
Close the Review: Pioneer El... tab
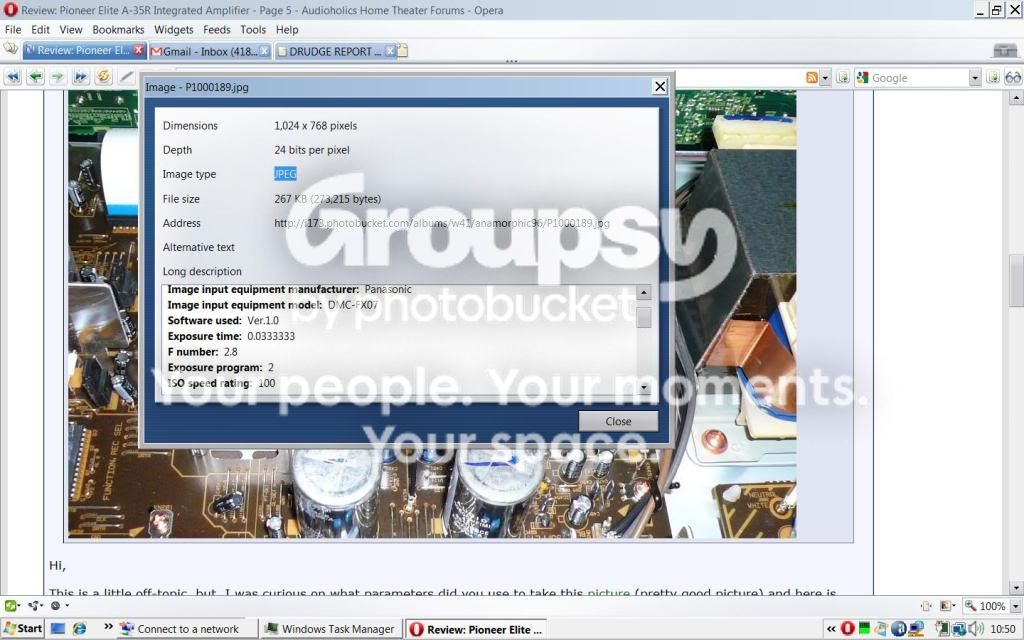138,50
